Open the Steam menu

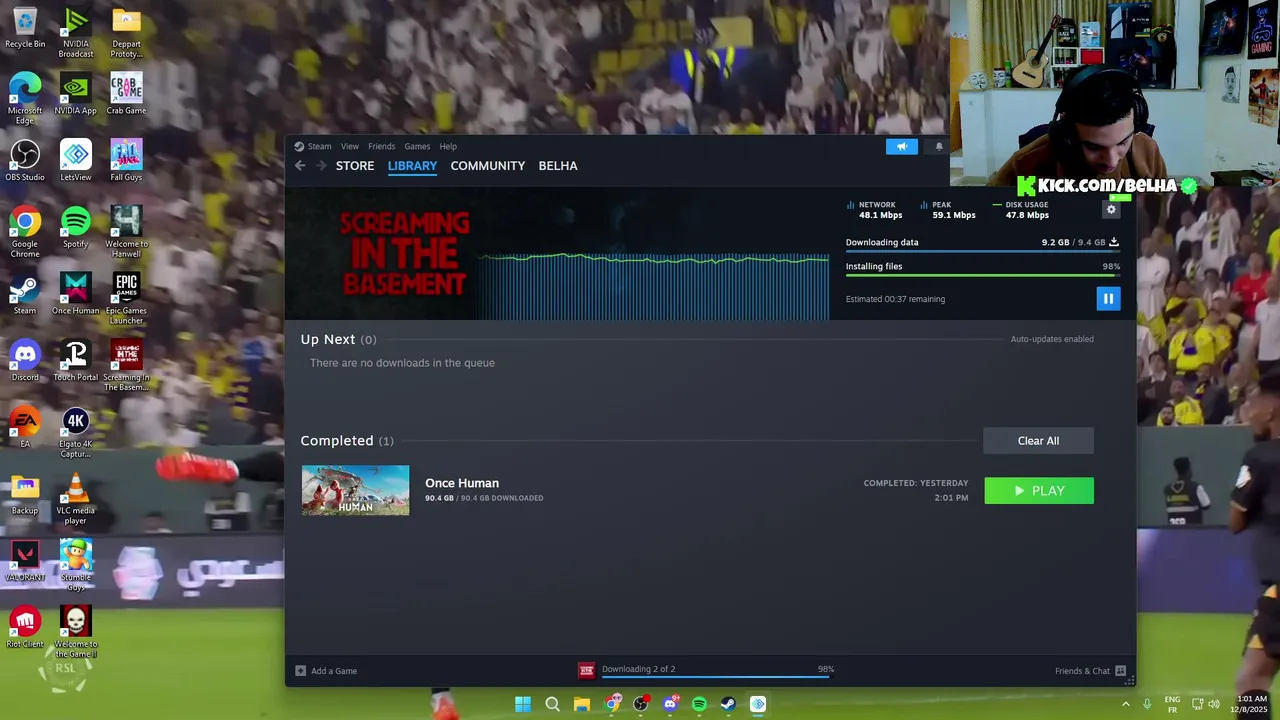coord(313,146)
